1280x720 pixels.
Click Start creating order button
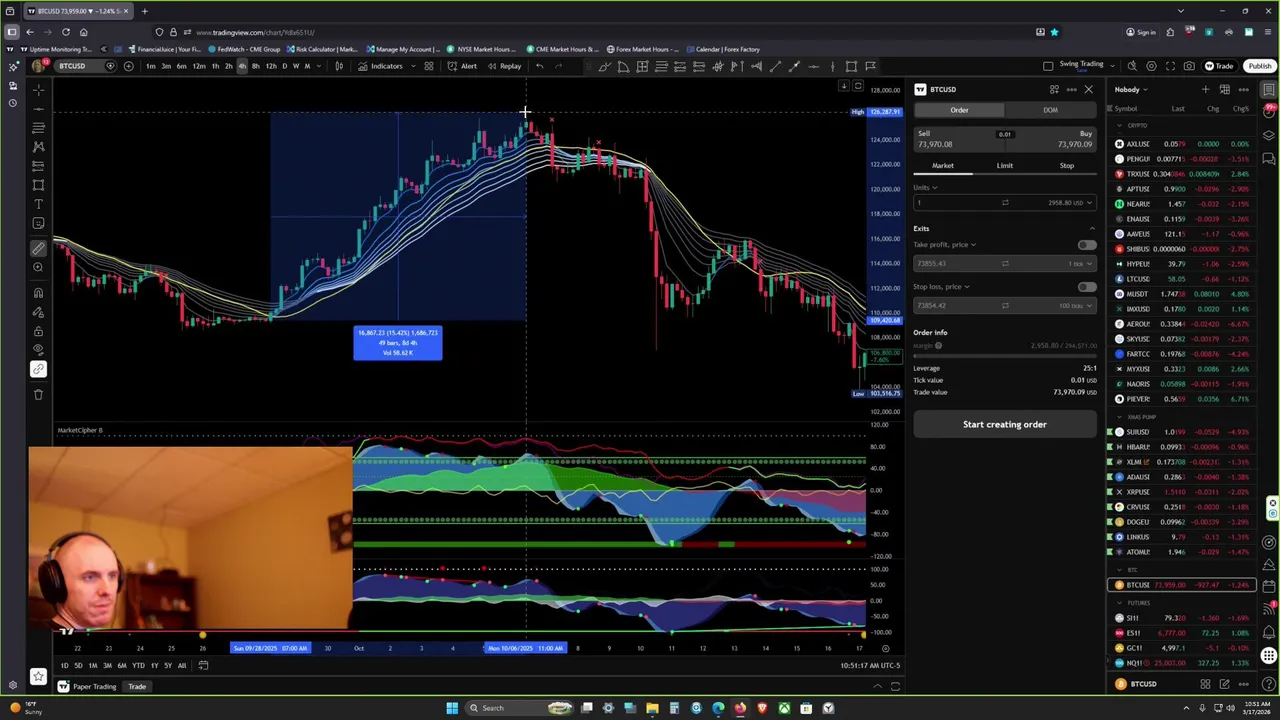pyautogui.click(x=1004, y=424)
